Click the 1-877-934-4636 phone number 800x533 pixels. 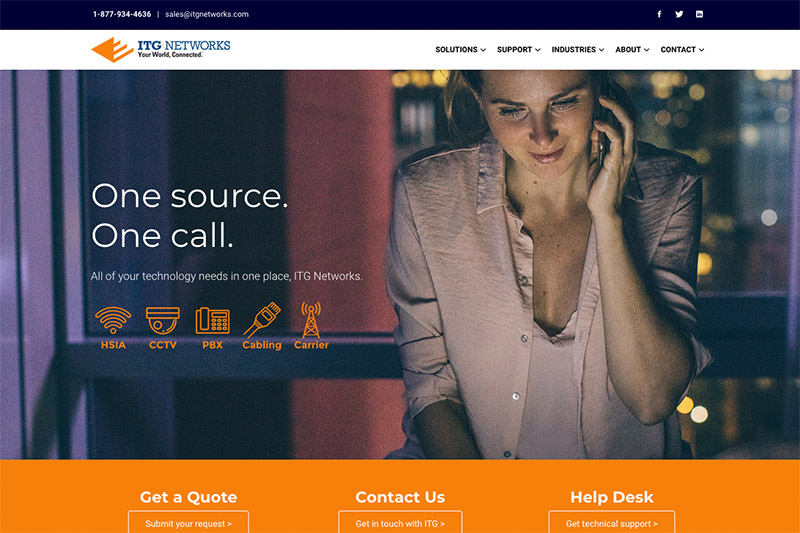coord(122,14)
